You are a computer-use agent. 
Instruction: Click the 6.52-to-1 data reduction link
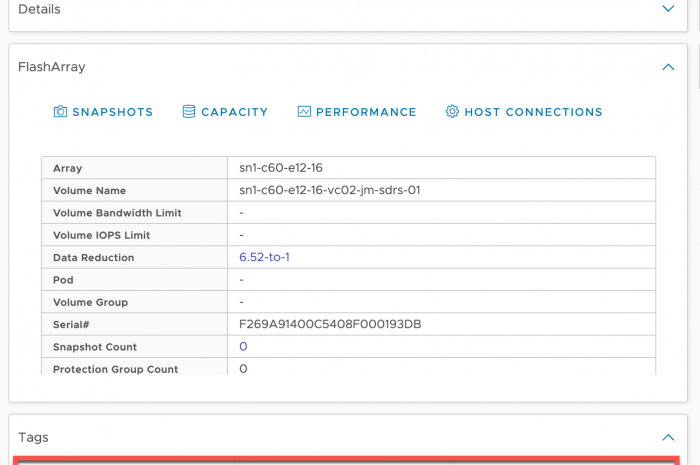[x=264, y=257]
